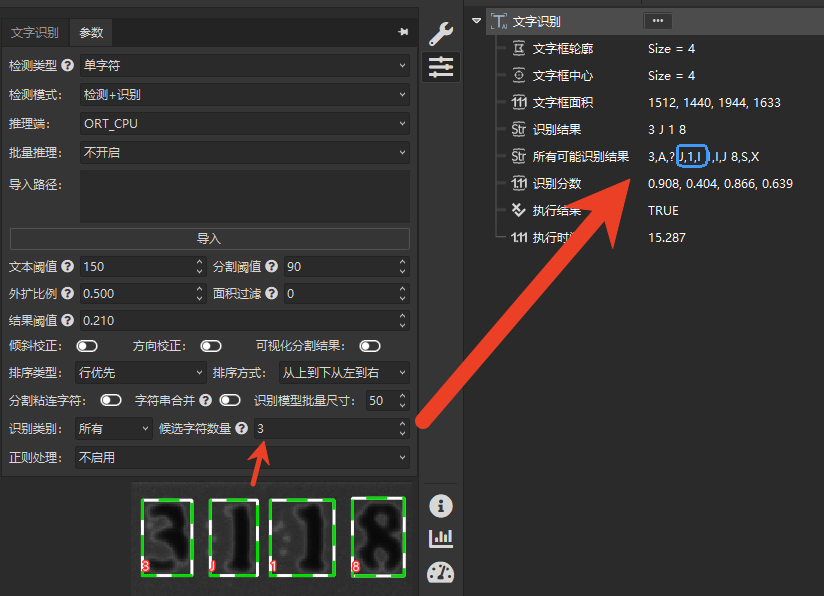The width and height of the screenshot is (824, 596).
Task: Show help for 面积过滤
Action: click(x=271, y=293)
